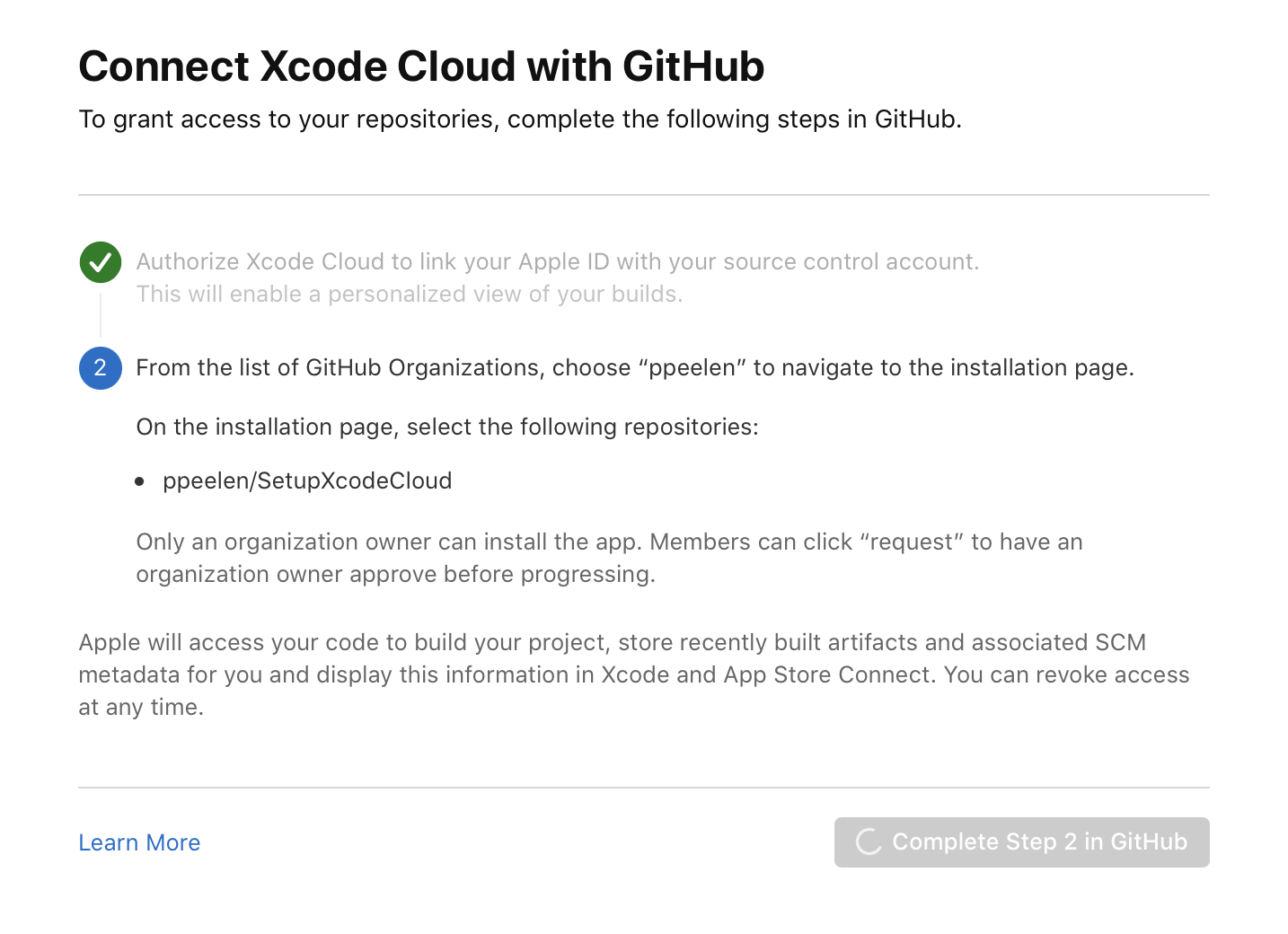Click the green completed step checkmark icon
1288x934 pixels.
click(101, 262)
